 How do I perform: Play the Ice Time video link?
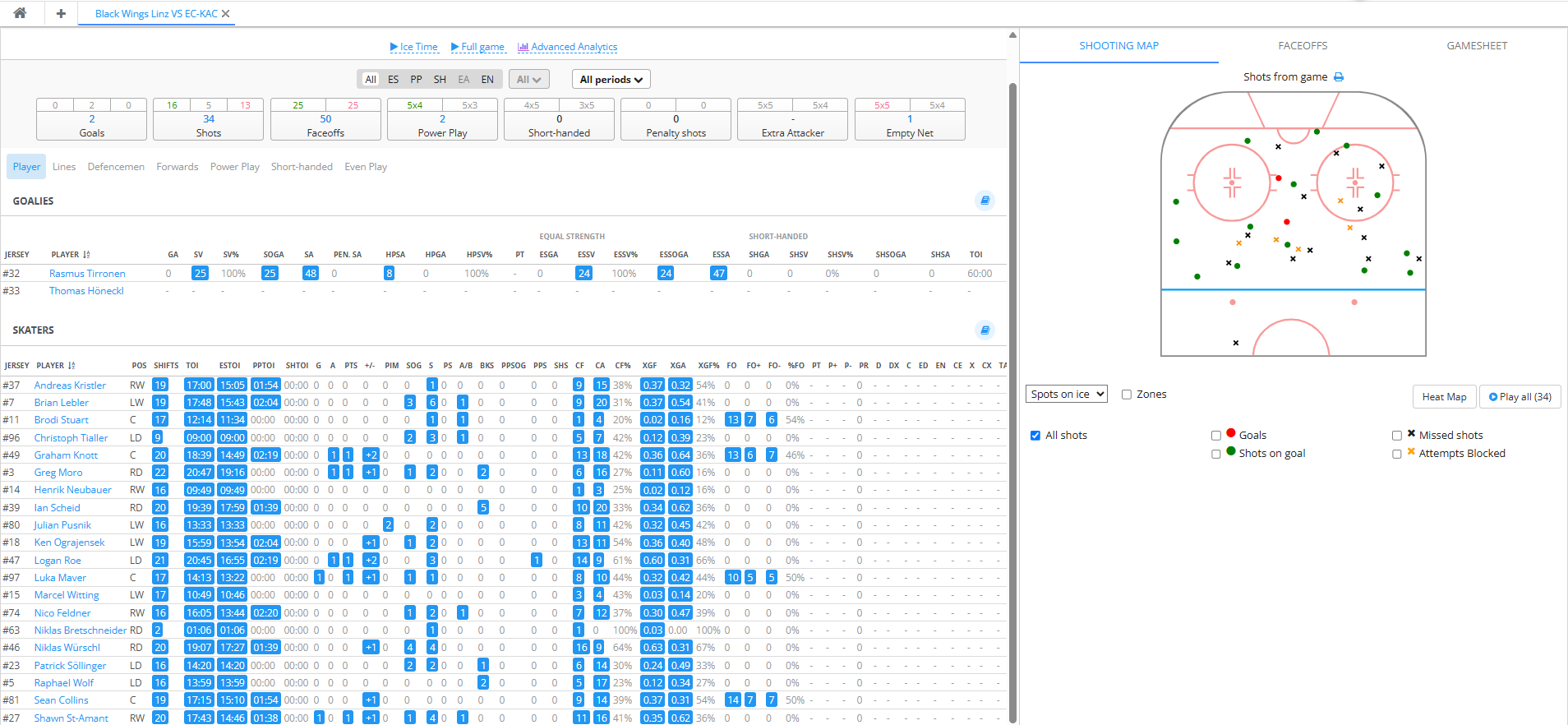coord(413,47)
